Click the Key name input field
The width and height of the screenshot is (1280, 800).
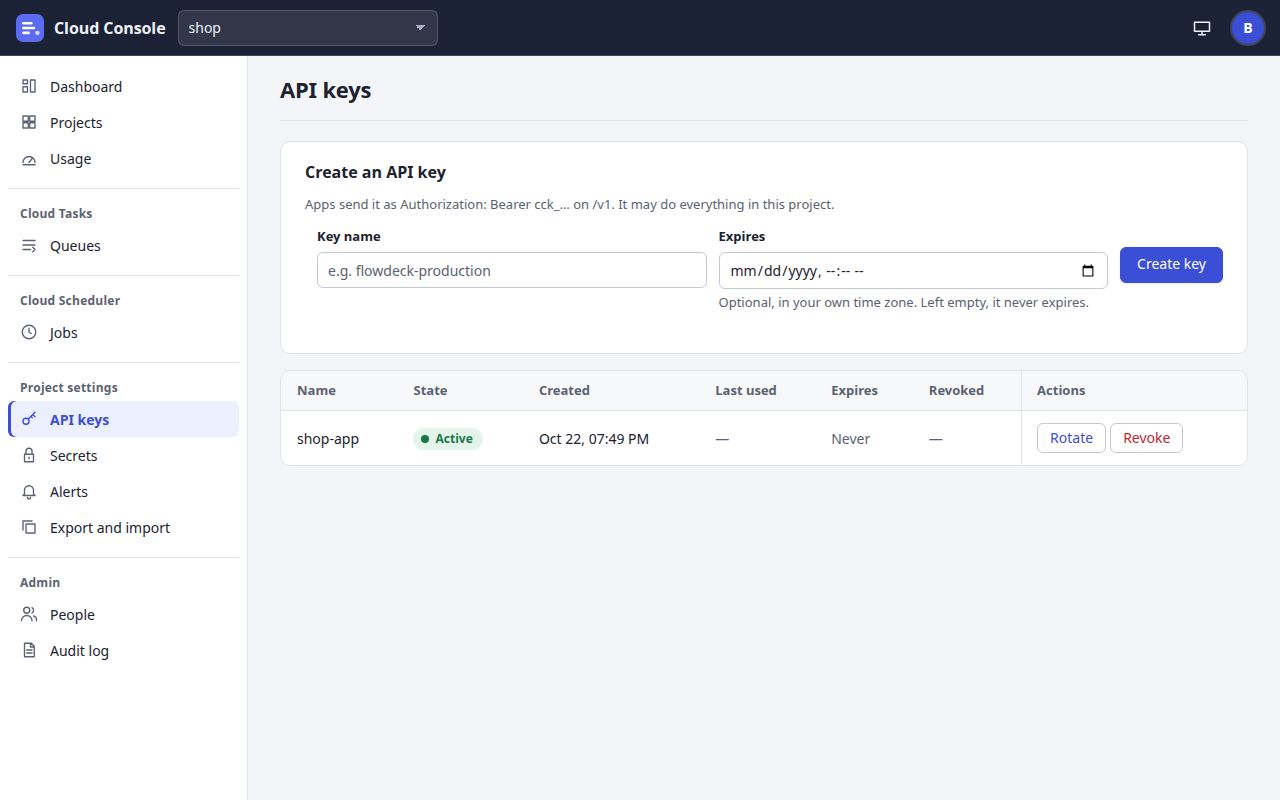click(x=512, y=270)
